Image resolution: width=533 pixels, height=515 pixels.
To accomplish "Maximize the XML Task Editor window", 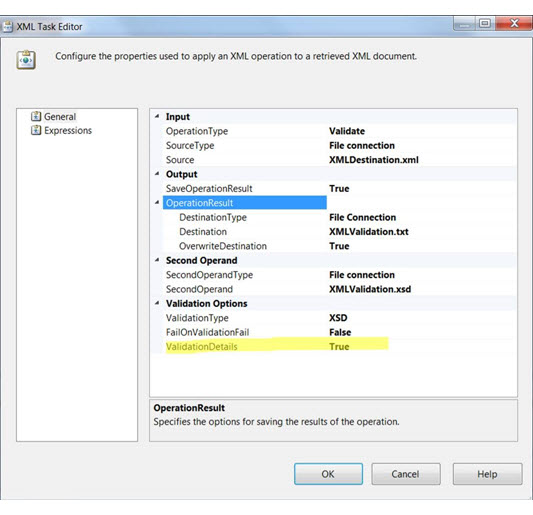I will [485, 23].
